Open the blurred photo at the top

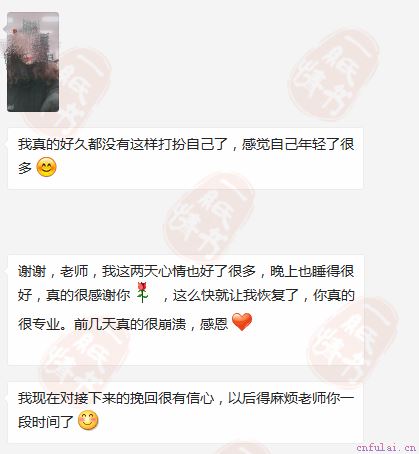click(x=33, y=62)
